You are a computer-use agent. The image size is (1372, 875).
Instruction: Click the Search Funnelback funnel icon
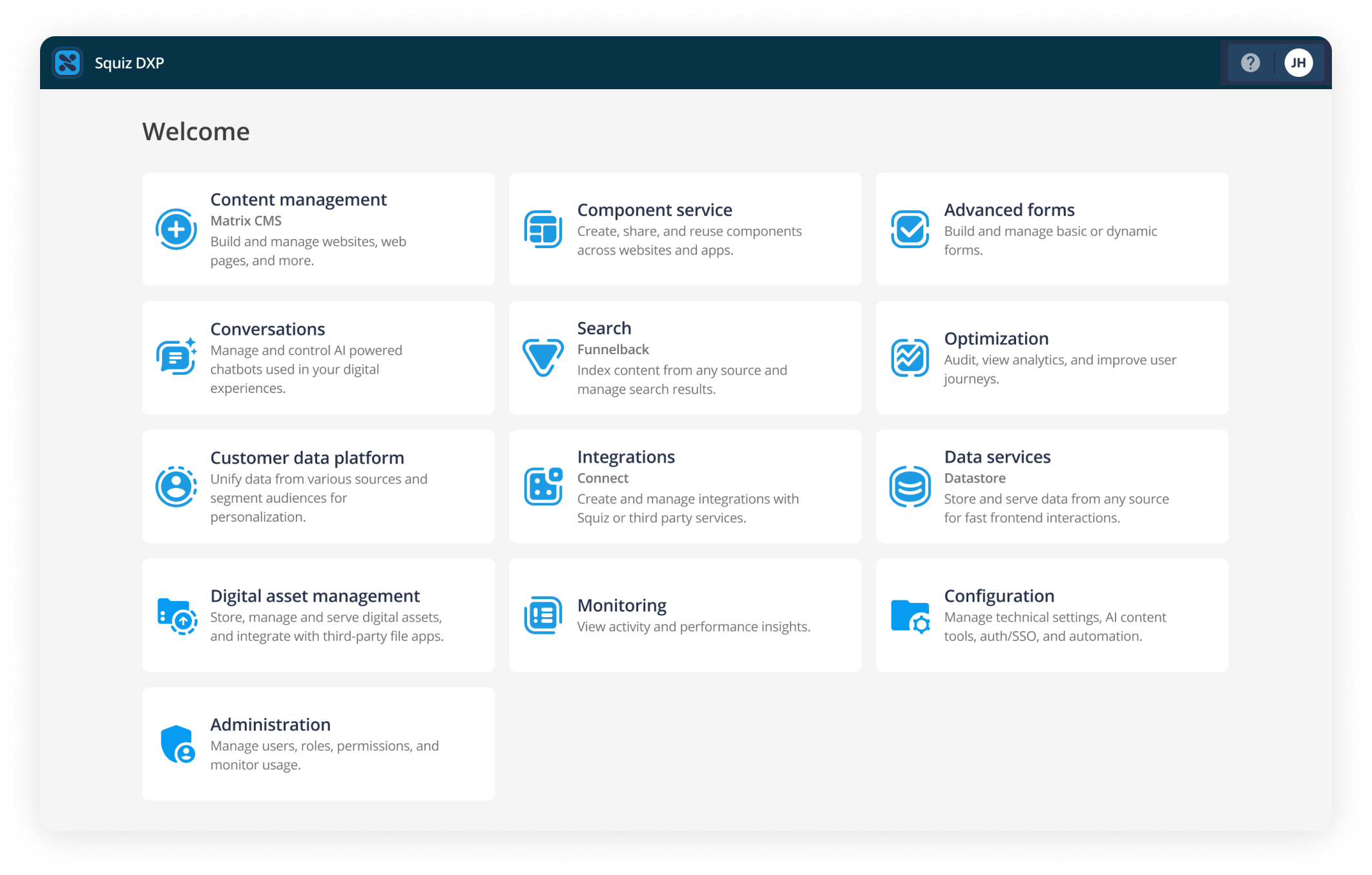coord(543,357)
